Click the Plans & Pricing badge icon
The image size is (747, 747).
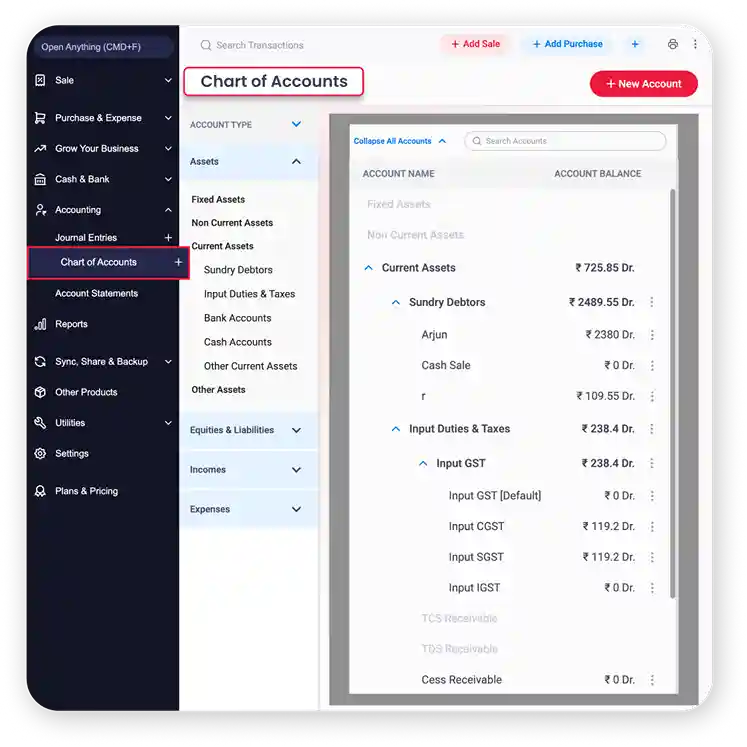coord(40,491)
